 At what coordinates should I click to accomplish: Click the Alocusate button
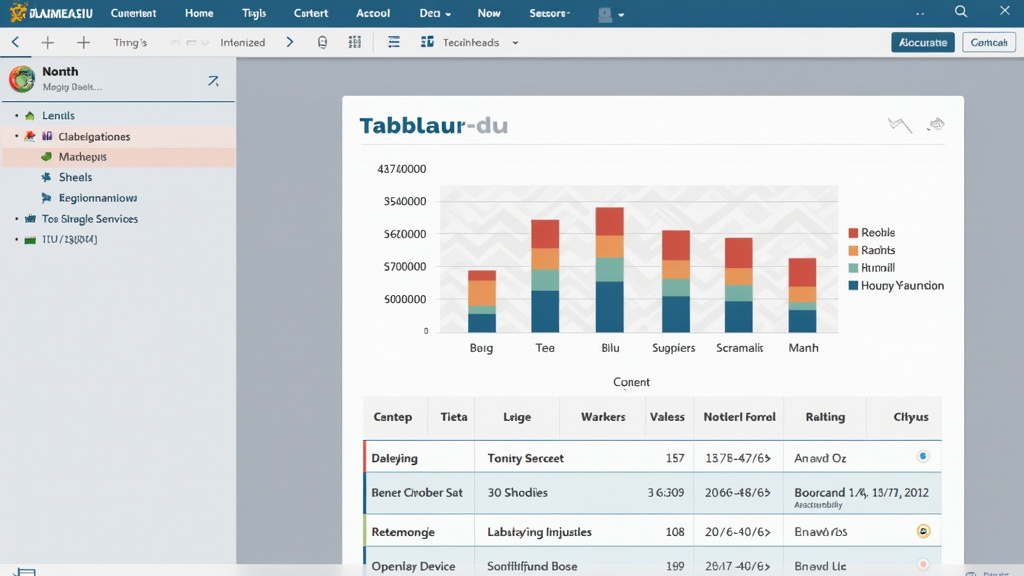click(x=922, y=42)
